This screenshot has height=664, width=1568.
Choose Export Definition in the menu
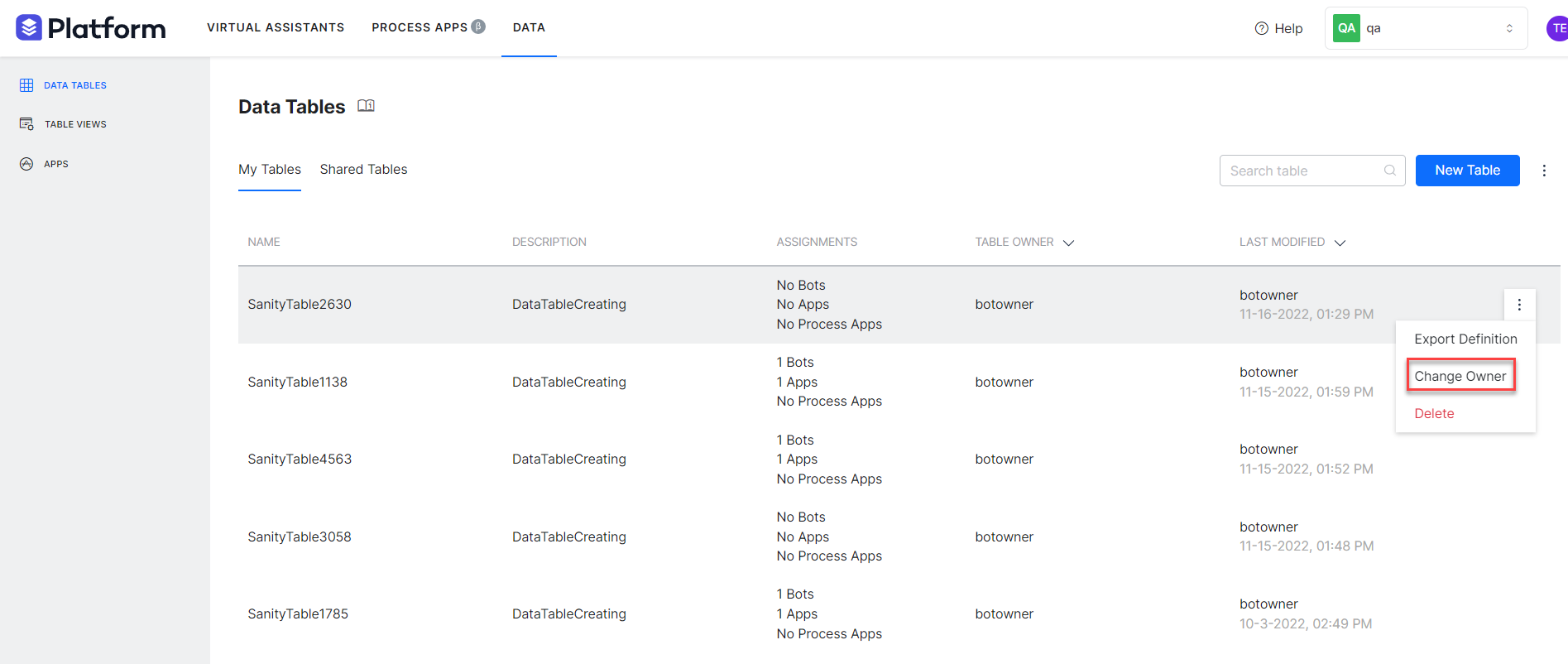[x=1465, y=339]
